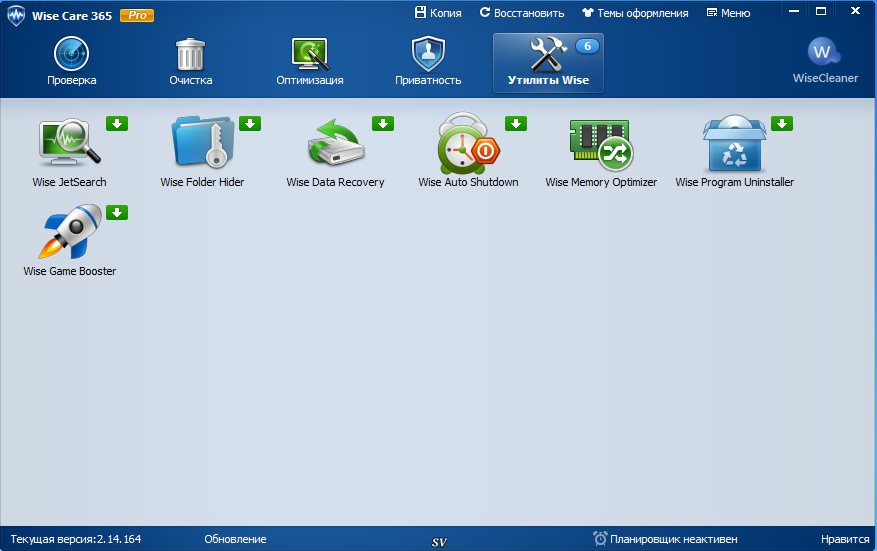The image size is (877, 551).
Task: Launch Wise Folder Hider utility
Action: [x=202, y=144]
